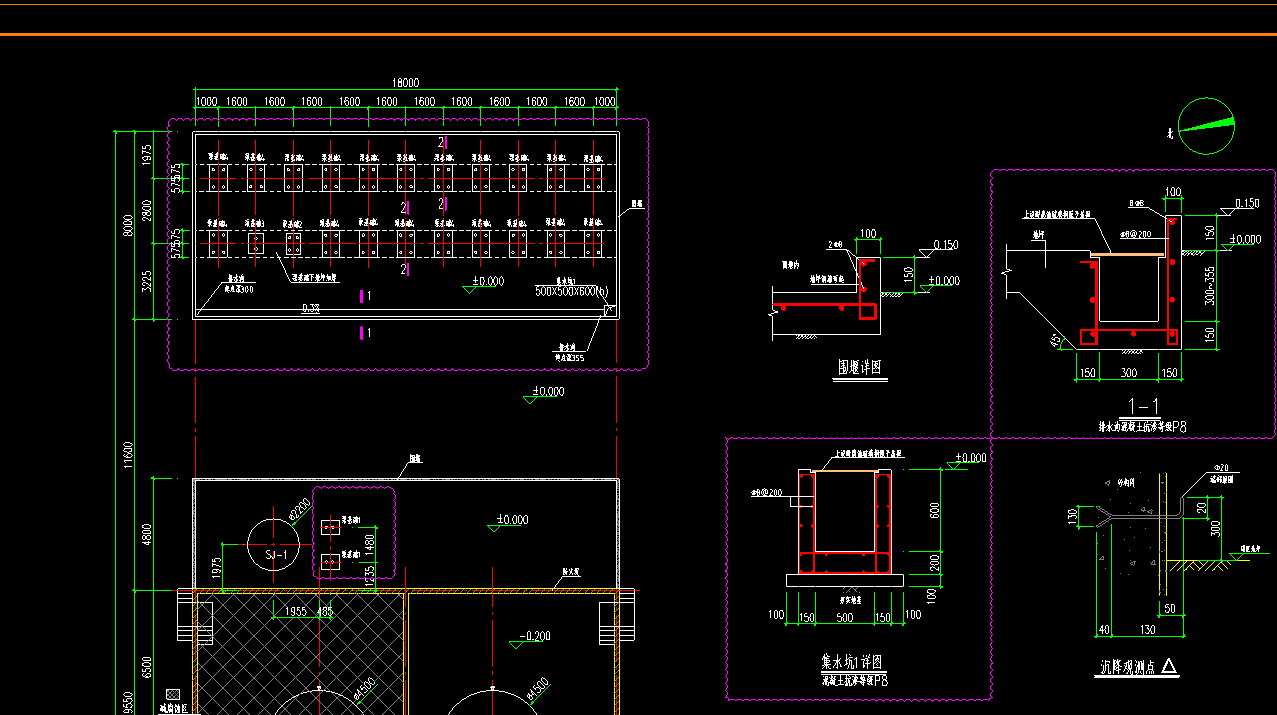Pick the 6500 vertical dimension

(x=147, y=668)
